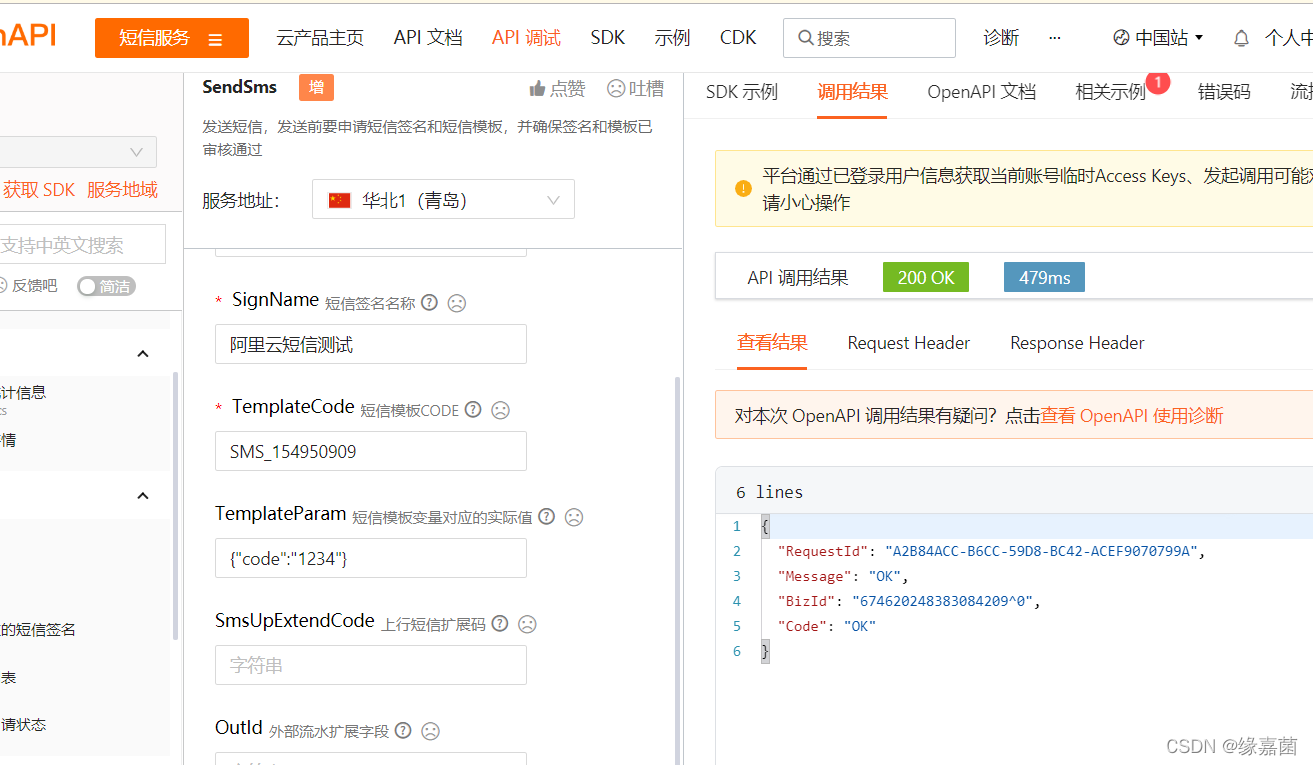This screenshot has height=765, width=1313.
Task: Click the TemplateParam sad-face feedback icon
Action: point(574,517)
